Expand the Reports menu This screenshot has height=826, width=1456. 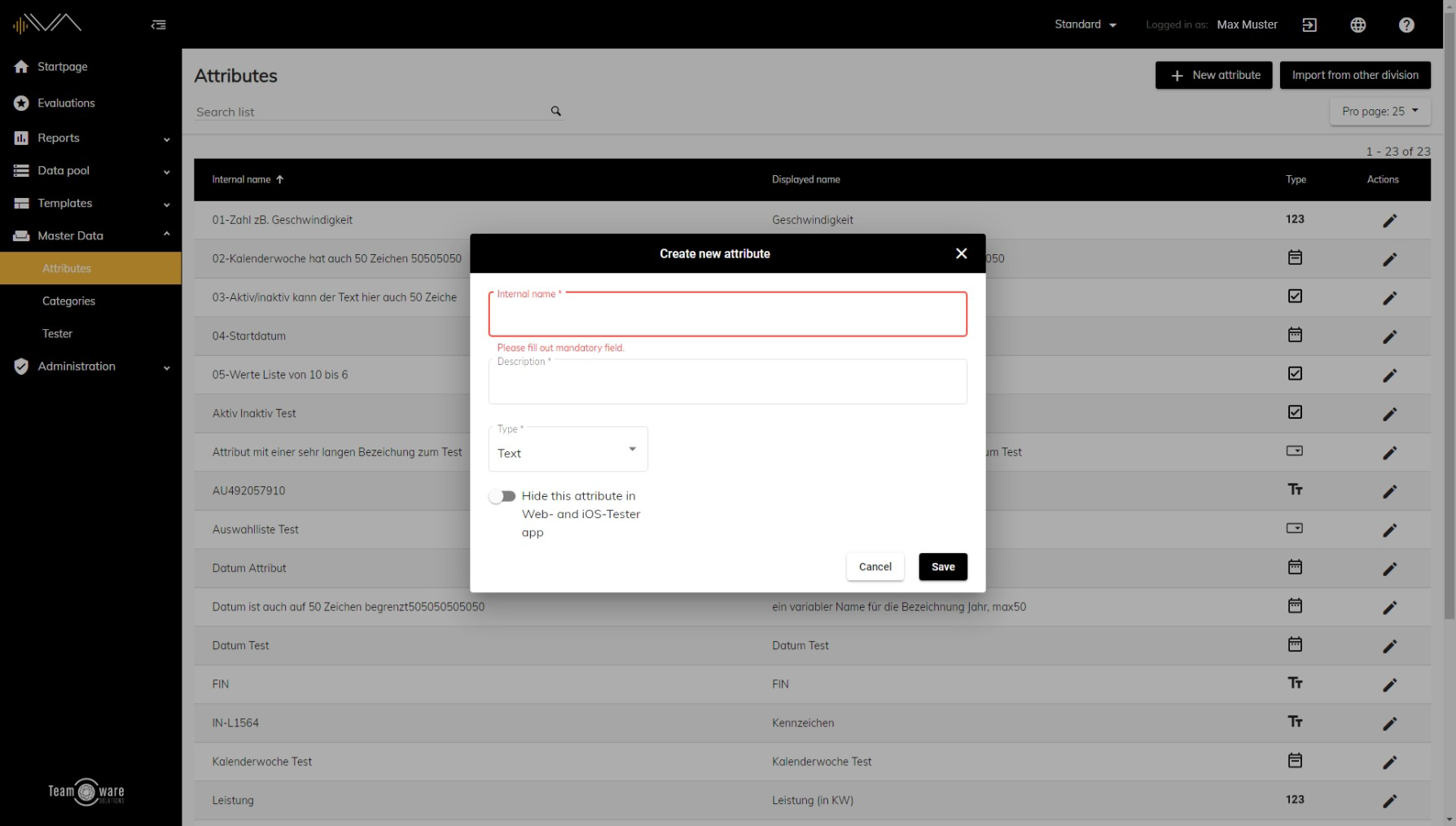tap(90, 138)
